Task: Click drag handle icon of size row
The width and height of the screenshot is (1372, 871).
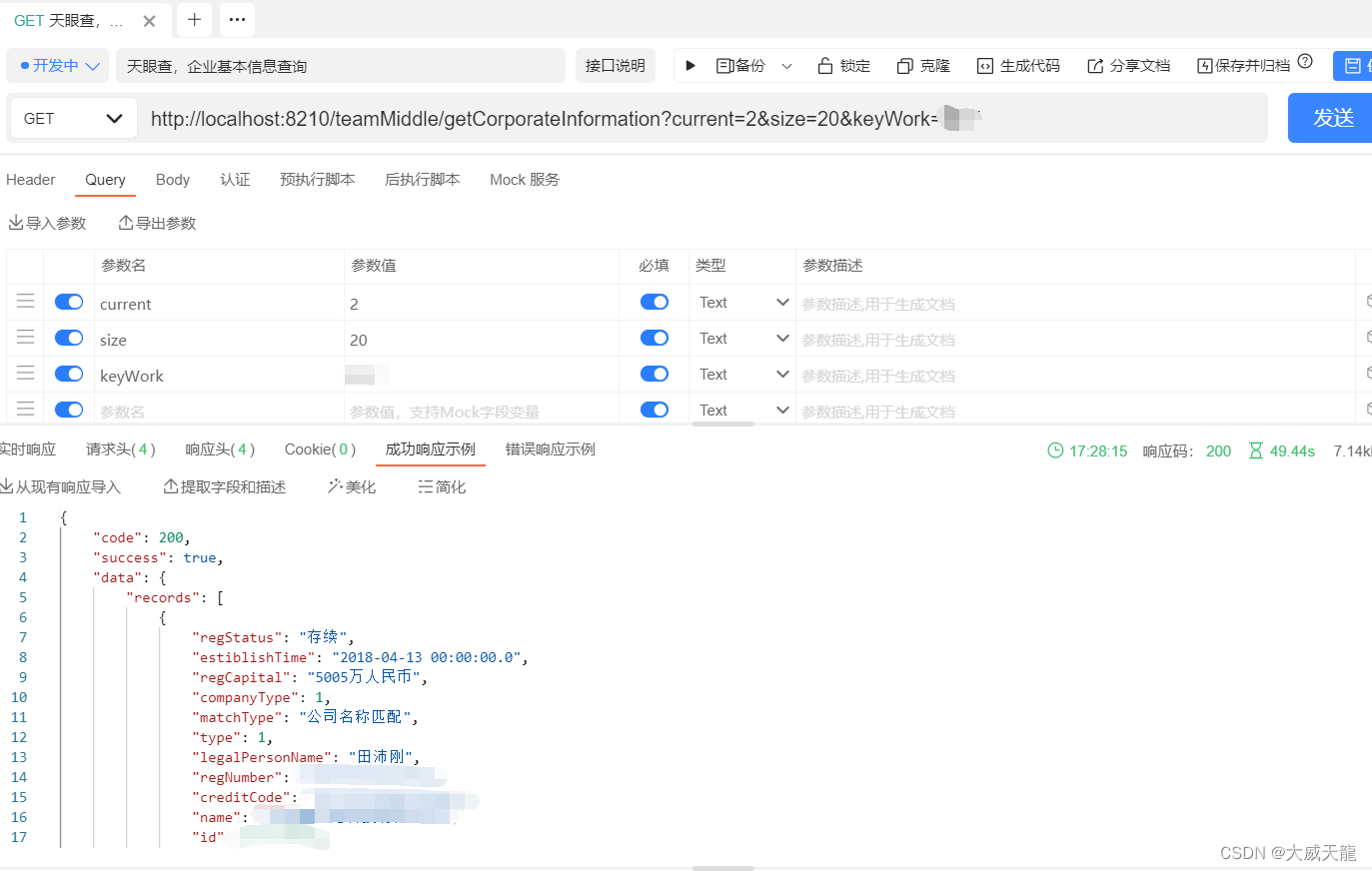Action: tap(25, 338)
